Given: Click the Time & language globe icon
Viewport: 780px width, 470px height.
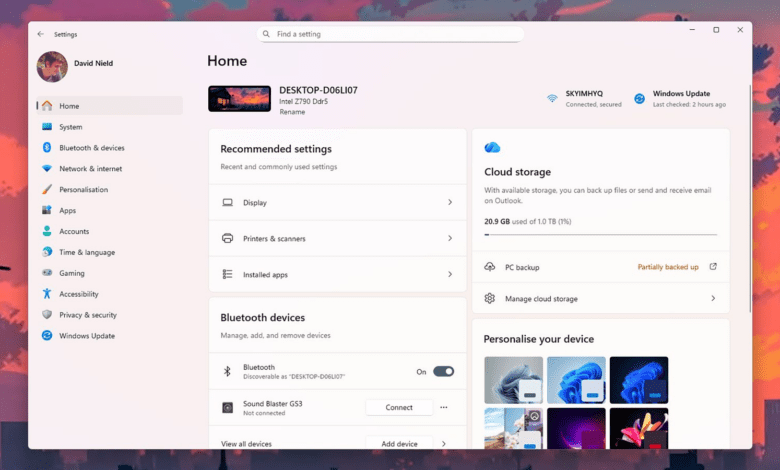Looking at the screenshot, I should point(47,252).
